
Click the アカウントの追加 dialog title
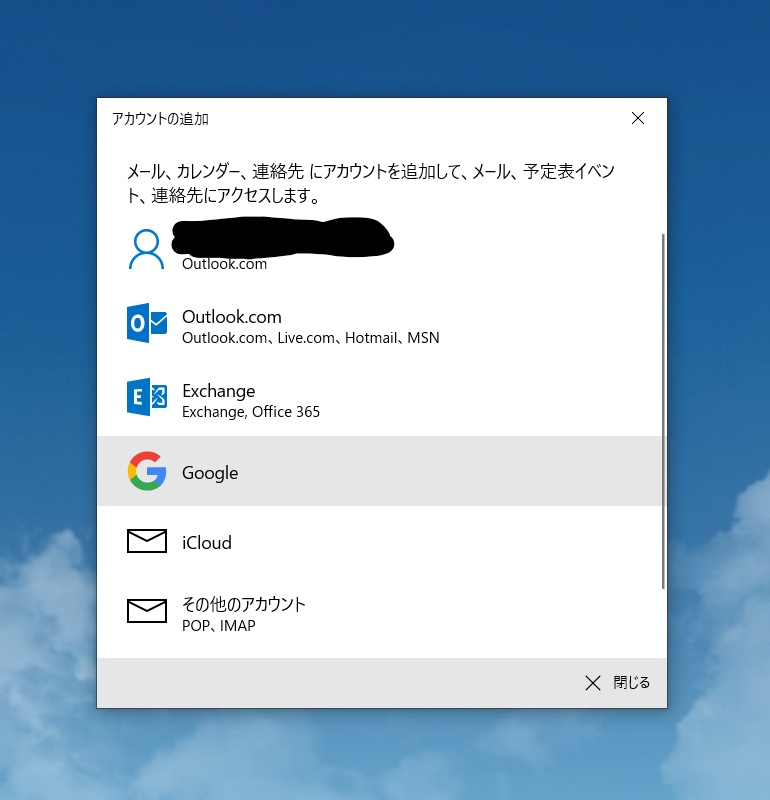(x=160, y=119)
